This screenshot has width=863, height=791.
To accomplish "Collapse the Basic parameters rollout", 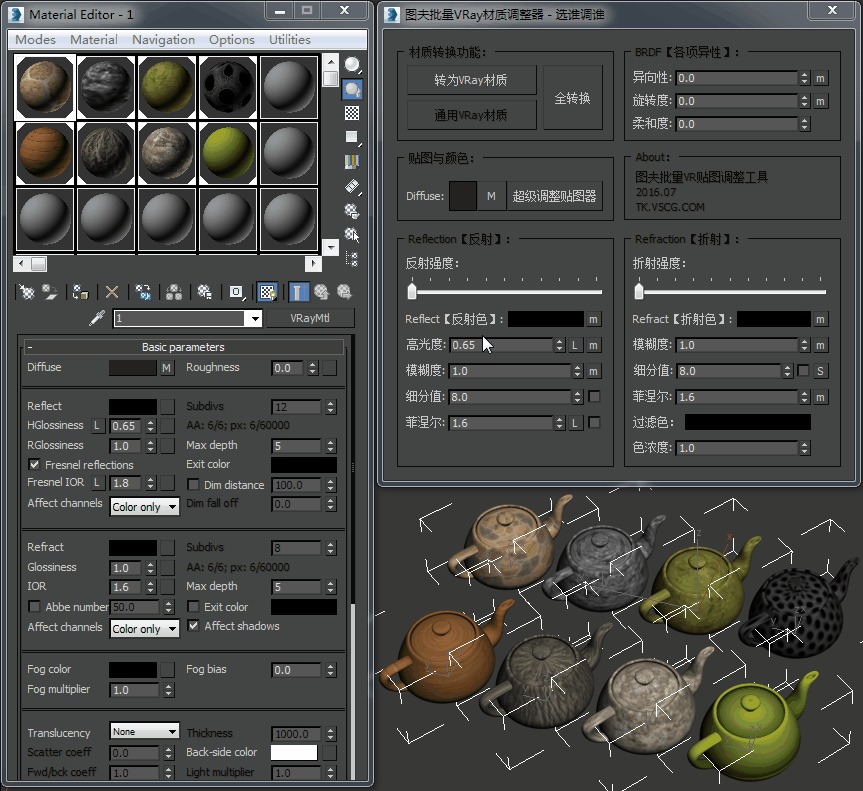I will coord(183,347).
